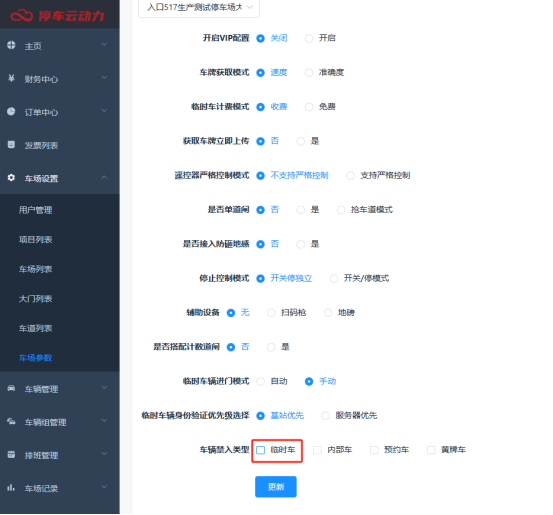Click the 财务中心 yen icon
The width and height of the screenshot is (553, 515).
11,78
